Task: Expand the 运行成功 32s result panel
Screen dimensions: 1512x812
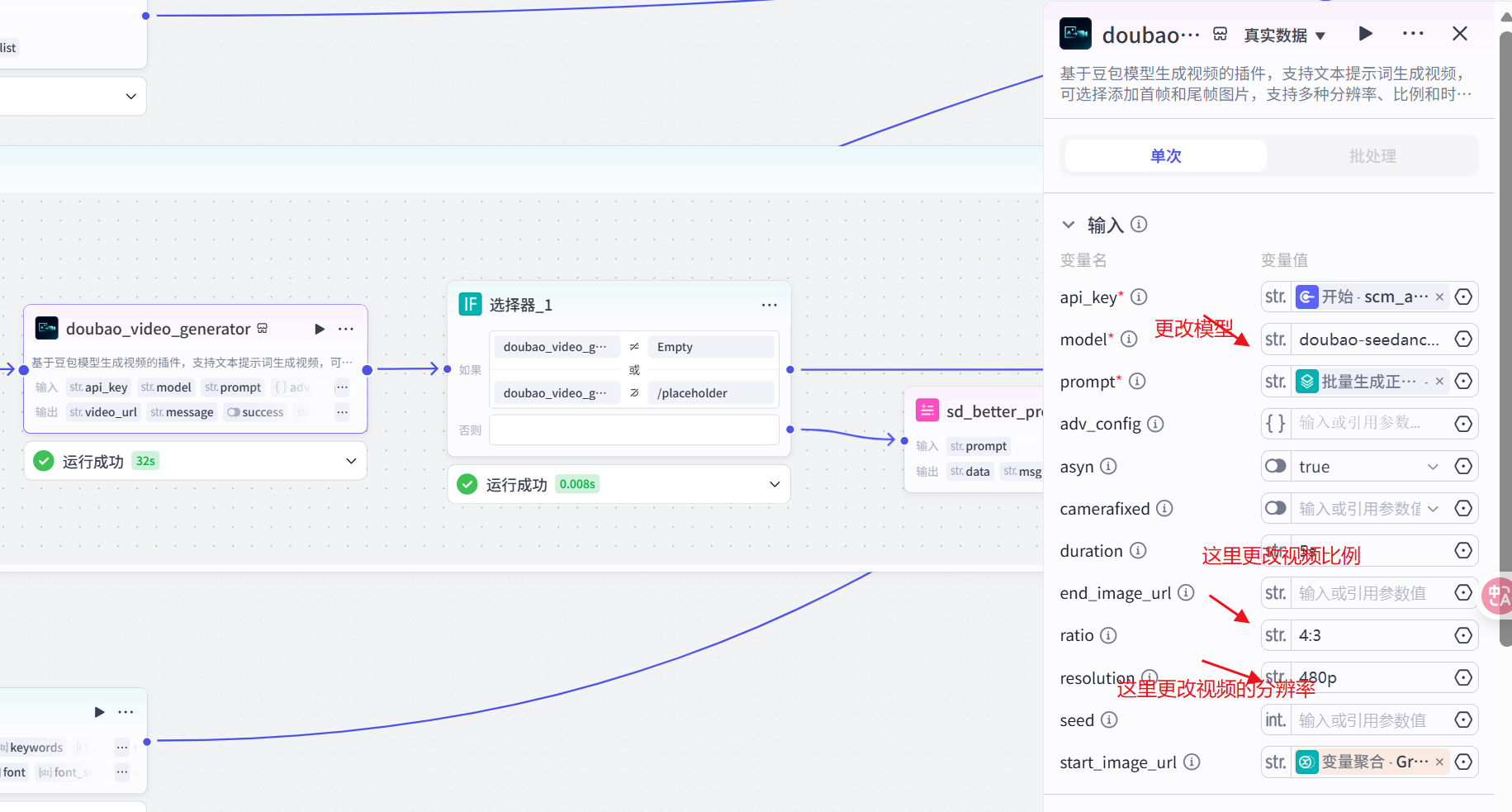Action: point(351,461)
